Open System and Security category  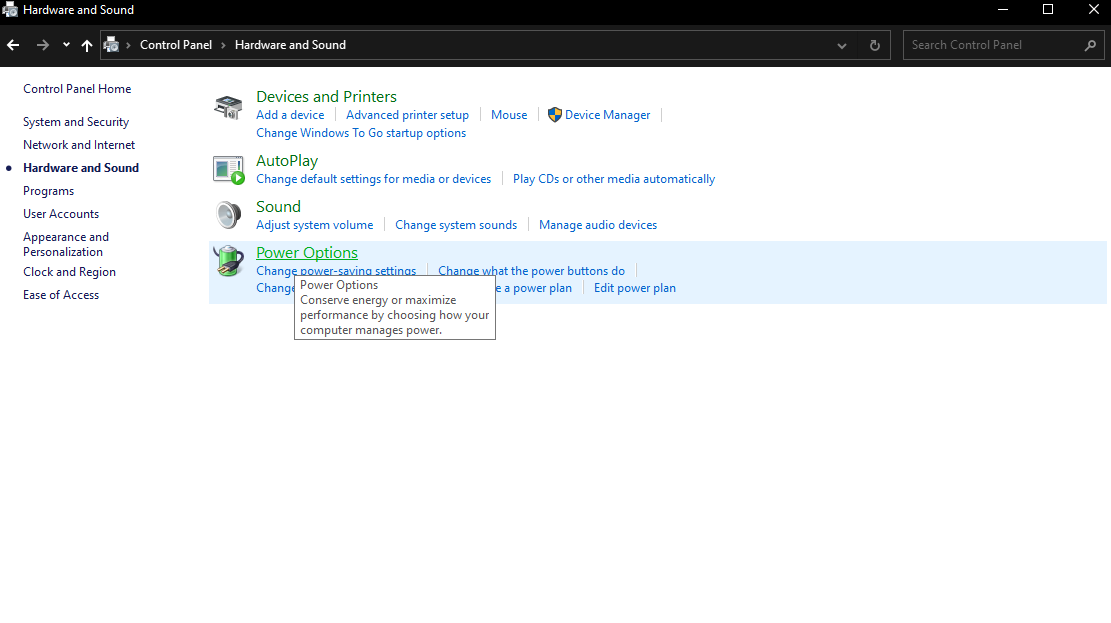point(76,122)
